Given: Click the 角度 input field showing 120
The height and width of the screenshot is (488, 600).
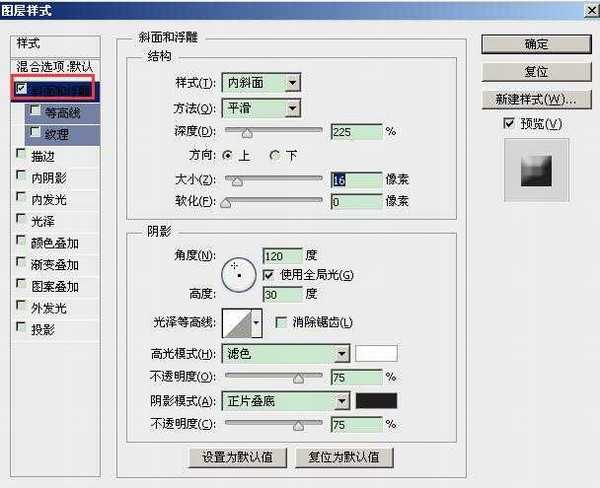Looking at the screenshot, I should (282, 256).
